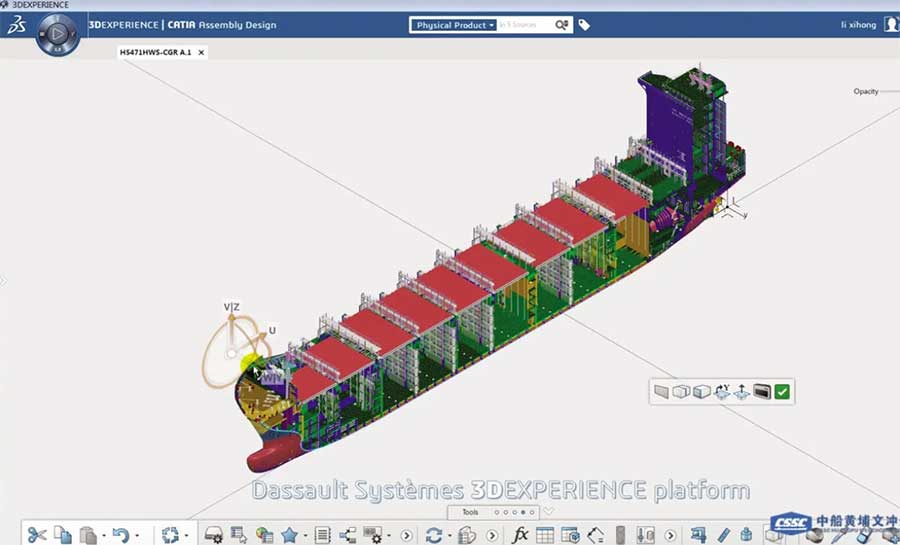
Task: Click the li xihong user name
Action: coord(860,25)
